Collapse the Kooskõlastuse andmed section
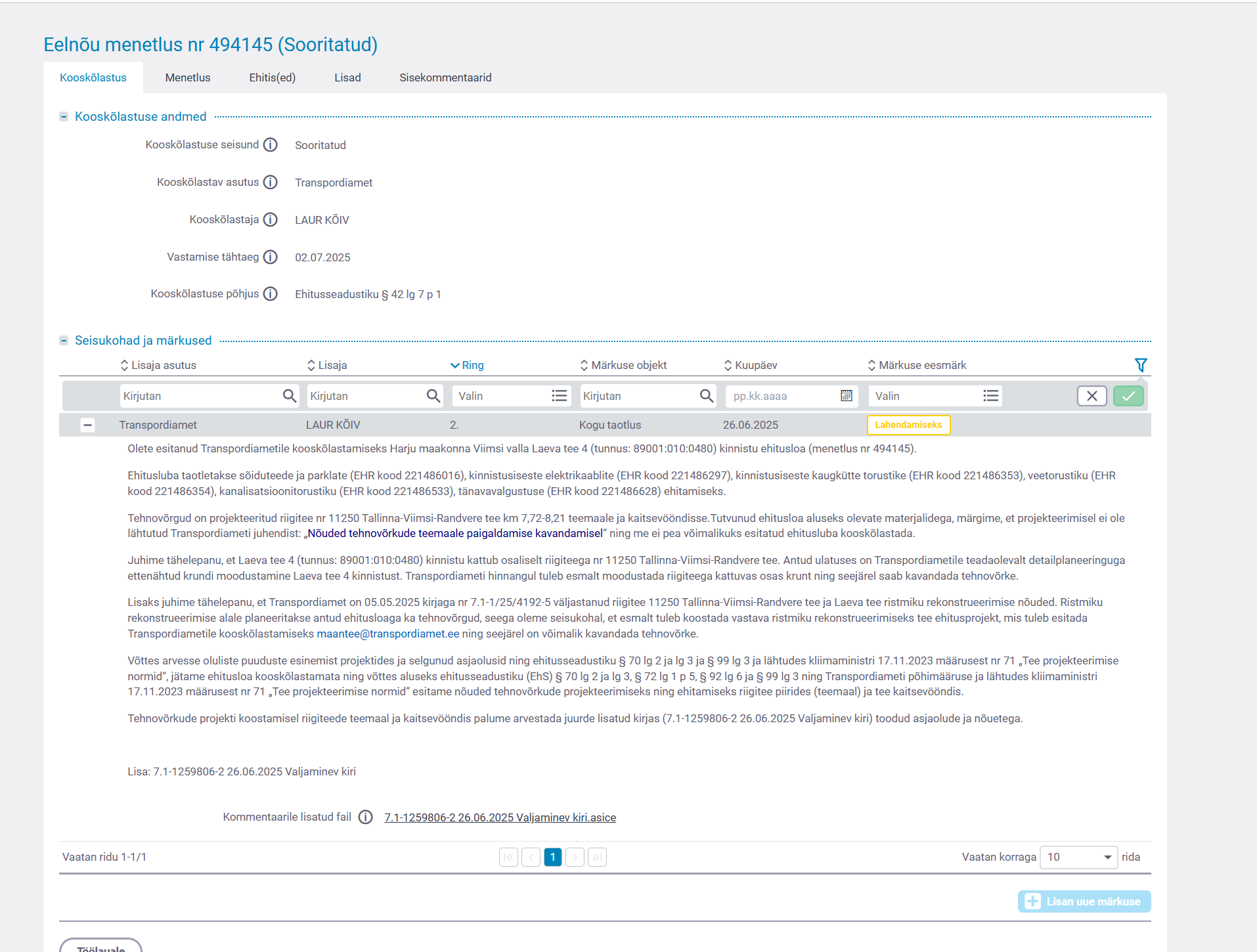The width and height of the screenshot is (1257, 952). pos(64,116)
